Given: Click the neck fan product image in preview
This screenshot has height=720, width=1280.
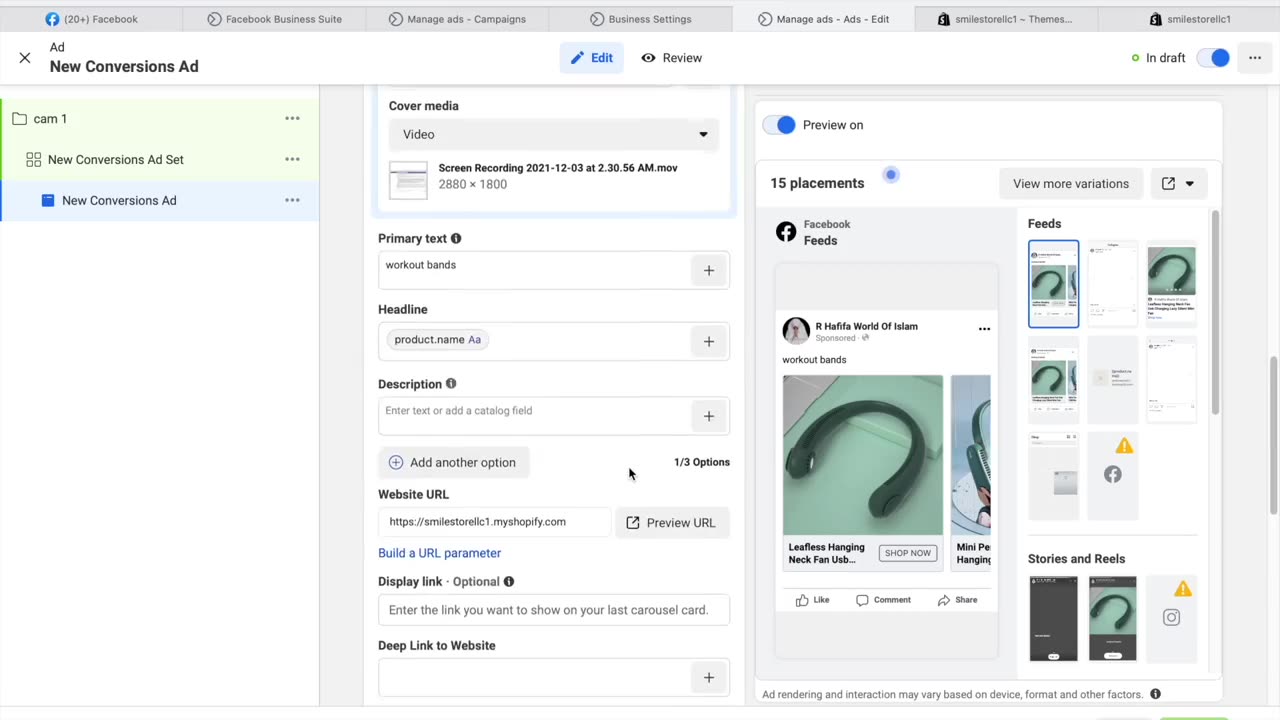Looking at the screenshot, I should (863, 455).
